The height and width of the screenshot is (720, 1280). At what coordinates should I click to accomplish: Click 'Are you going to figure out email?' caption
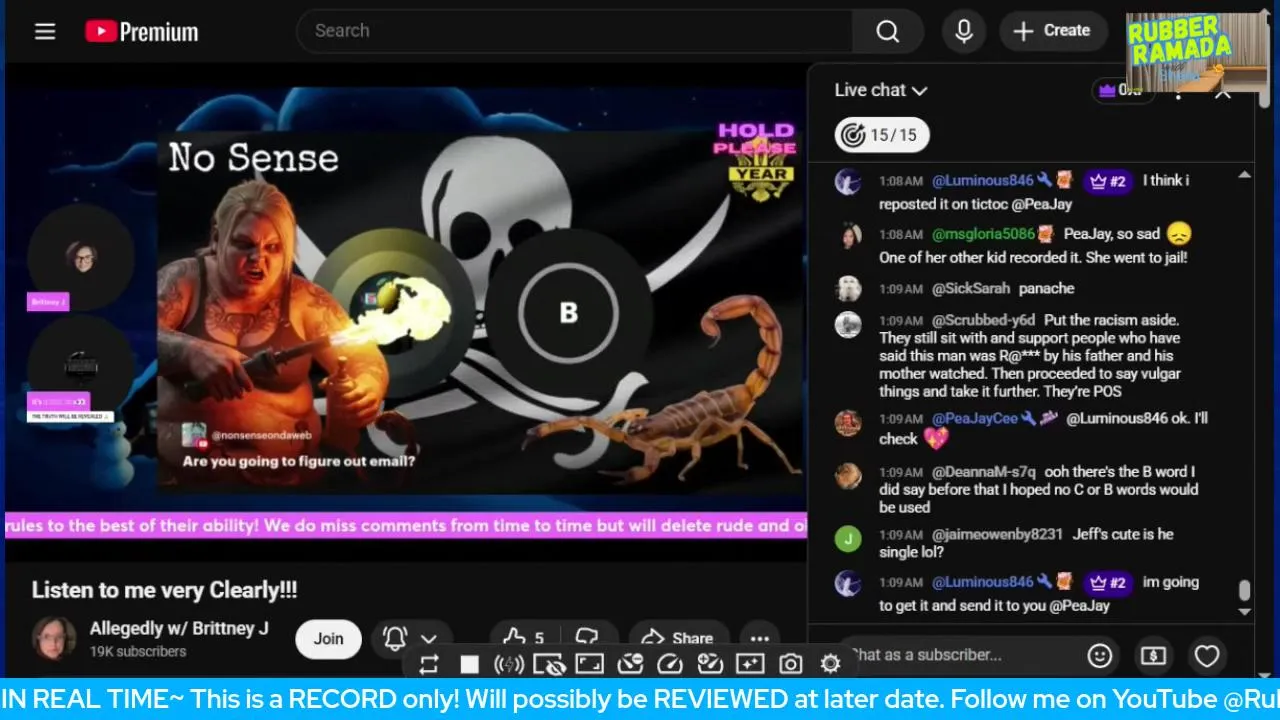point(299,462)
